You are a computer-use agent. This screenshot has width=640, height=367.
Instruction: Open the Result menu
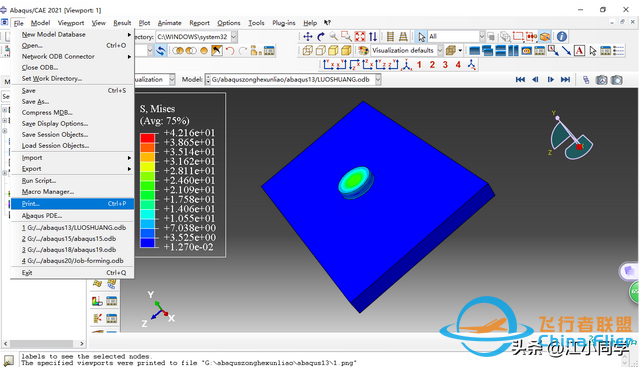pyautogui.click(x=122, y=23)
